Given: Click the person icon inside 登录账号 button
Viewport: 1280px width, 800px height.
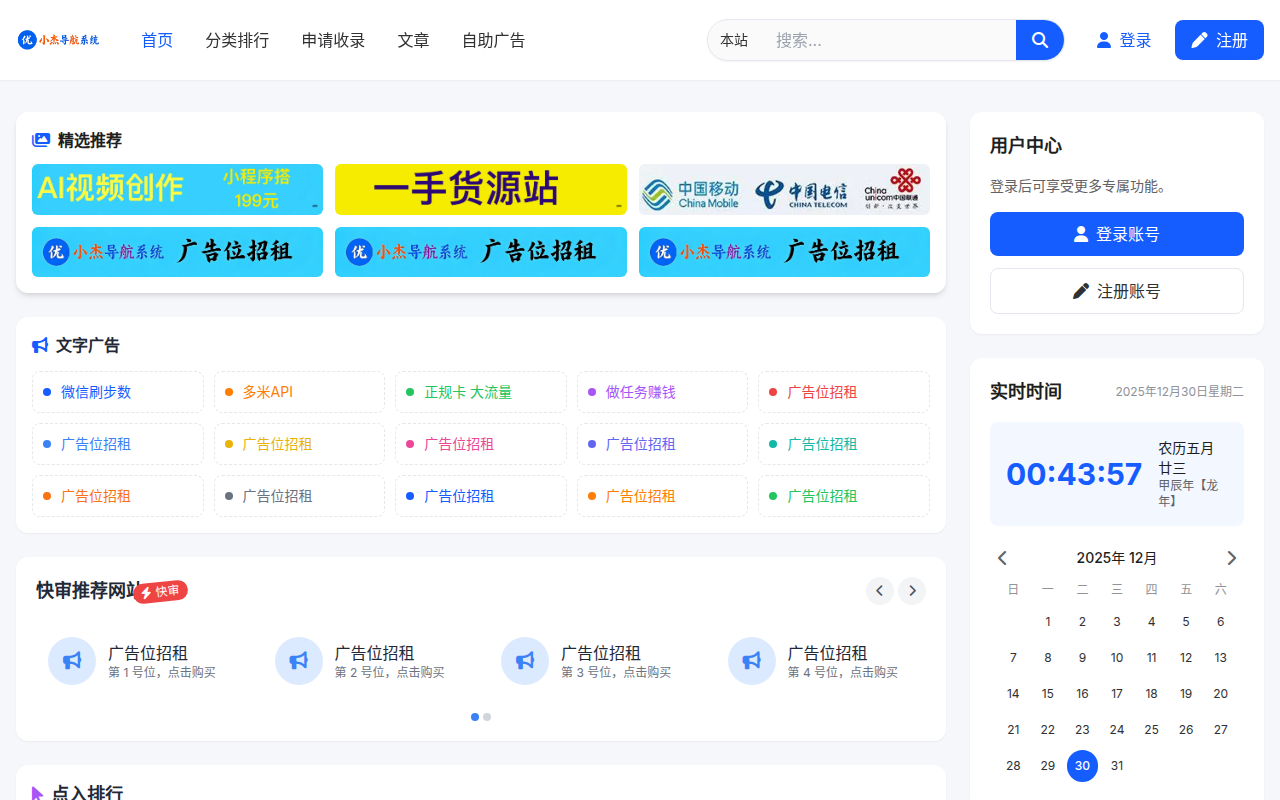Looking at the screenshot, I should (x=1080, y=233).
